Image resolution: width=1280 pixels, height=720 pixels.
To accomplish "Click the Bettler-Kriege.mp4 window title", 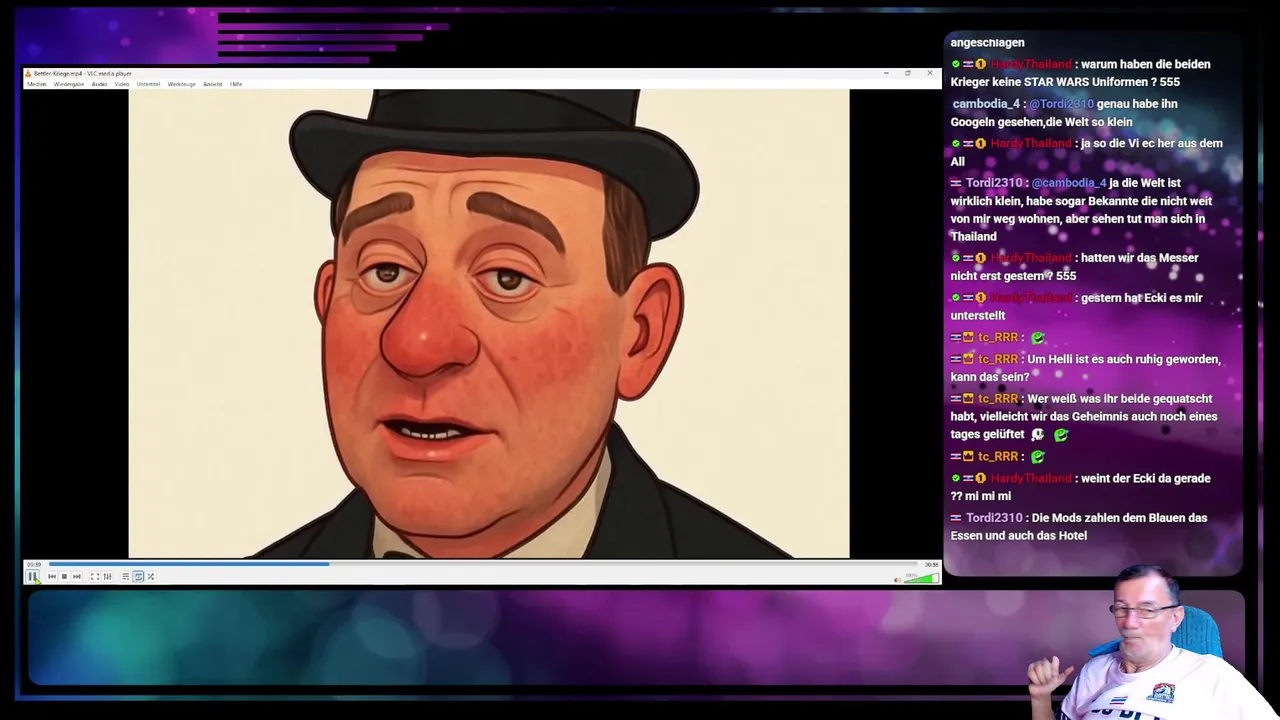I will point(83,73).
